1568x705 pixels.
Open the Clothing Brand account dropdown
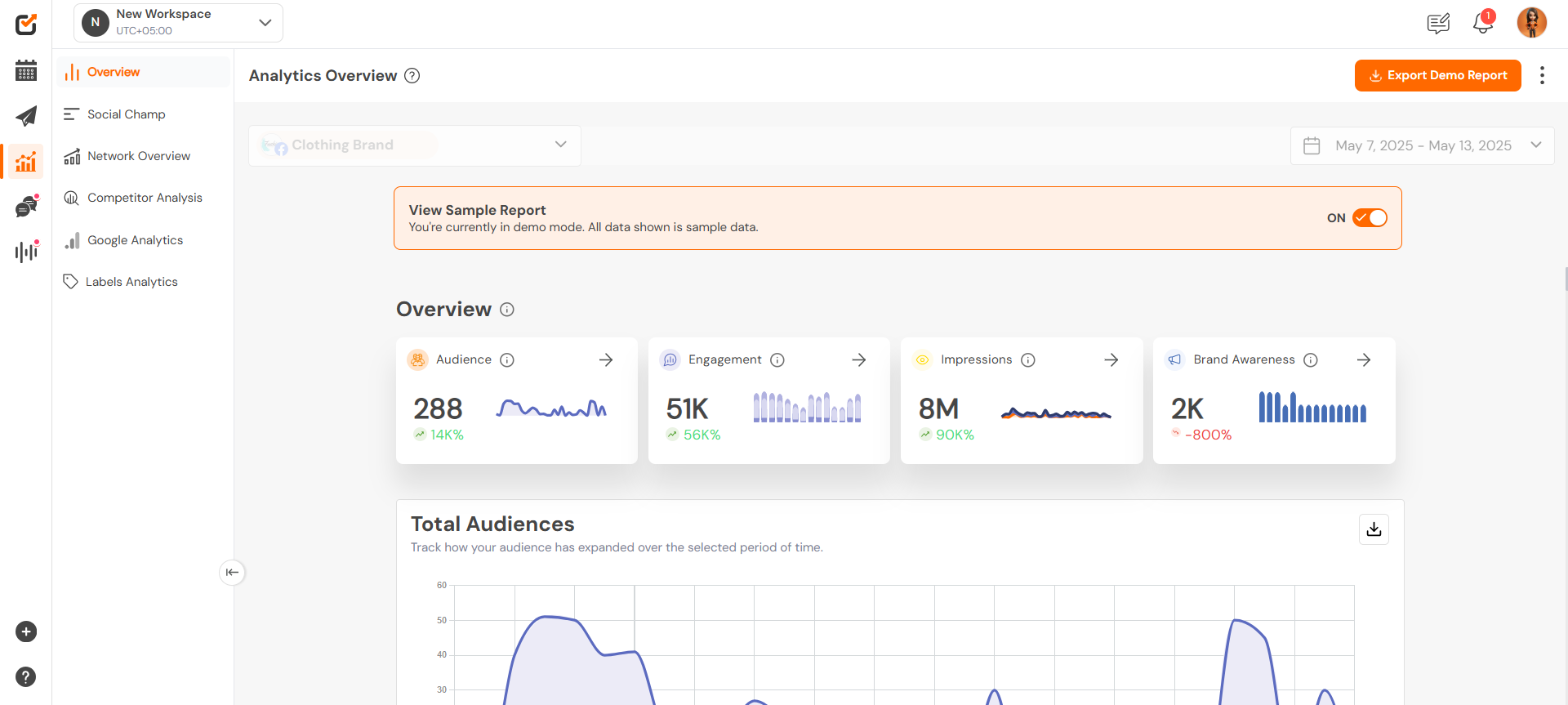tap(415, 145)
